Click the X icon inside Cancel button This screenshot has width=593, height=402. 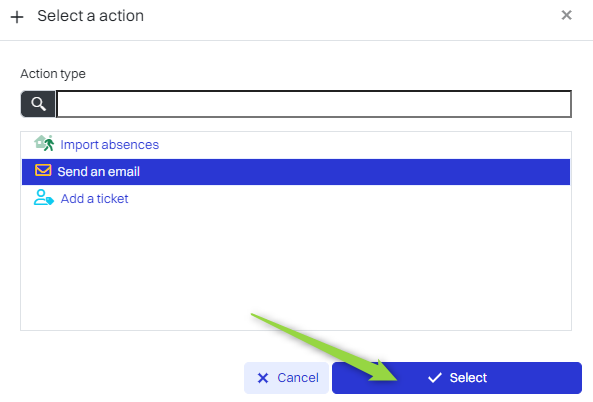[x=263, y=378]
